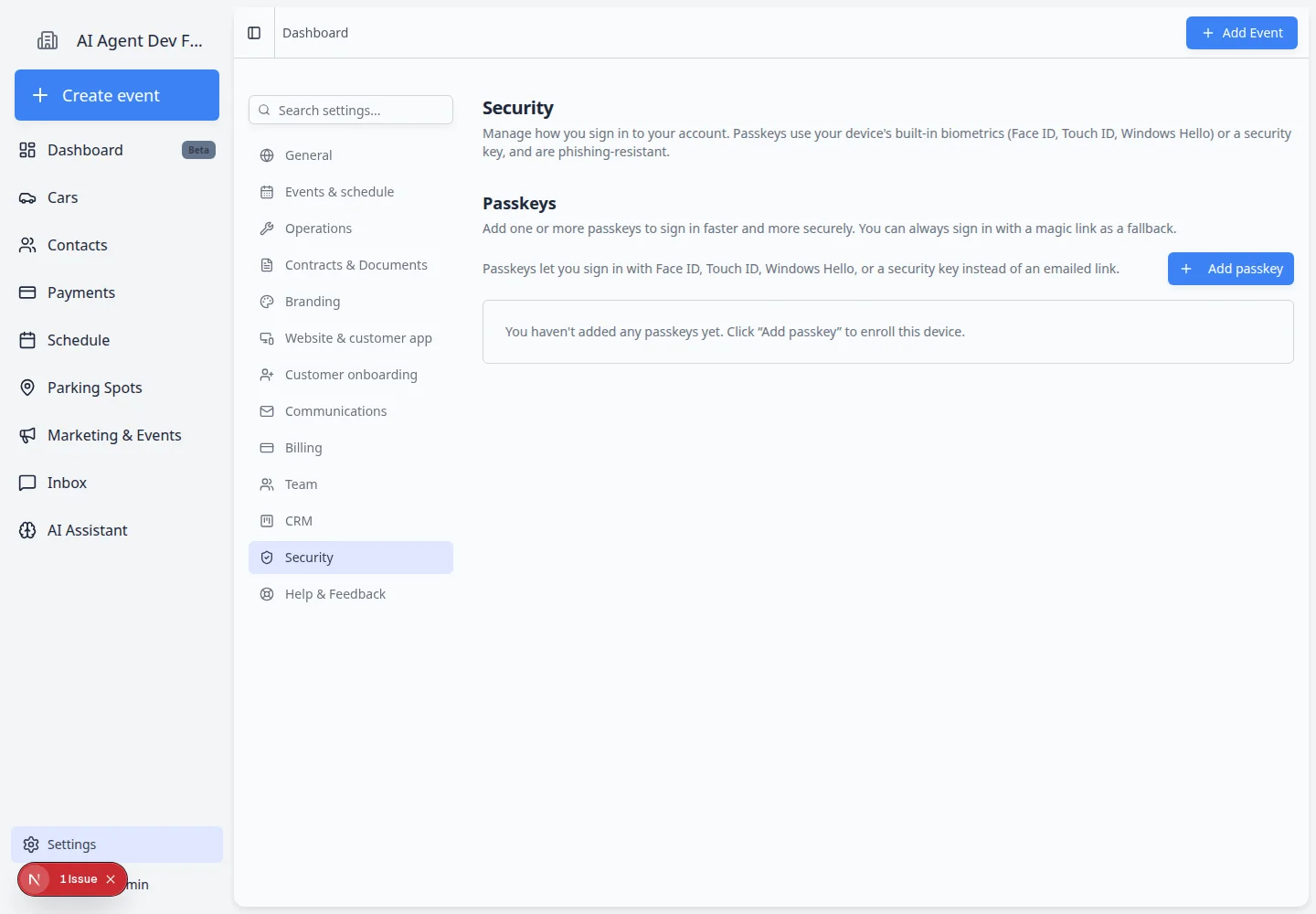The image size is (1316, 914).
Task: Open the Inbox
Action: (117, 483)
